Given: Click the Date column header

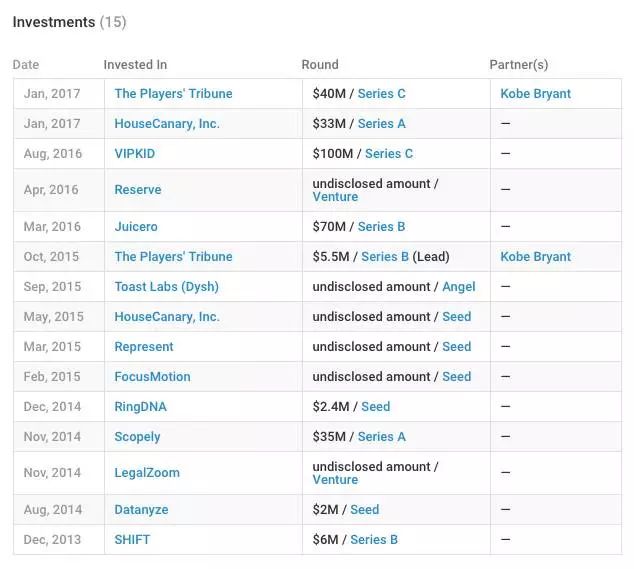Looking at the screenshot, I should pos(26,65).
